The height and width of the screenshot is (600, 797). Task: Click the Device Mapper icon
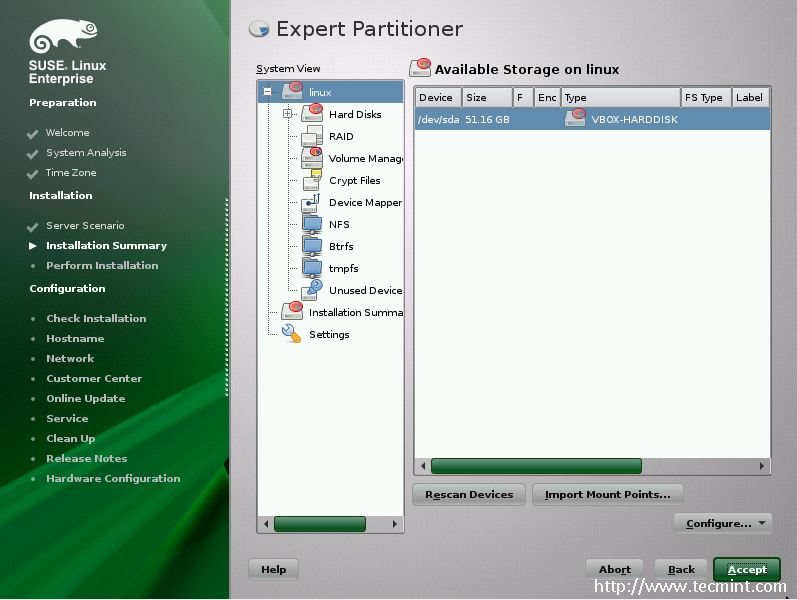[311, 202]
